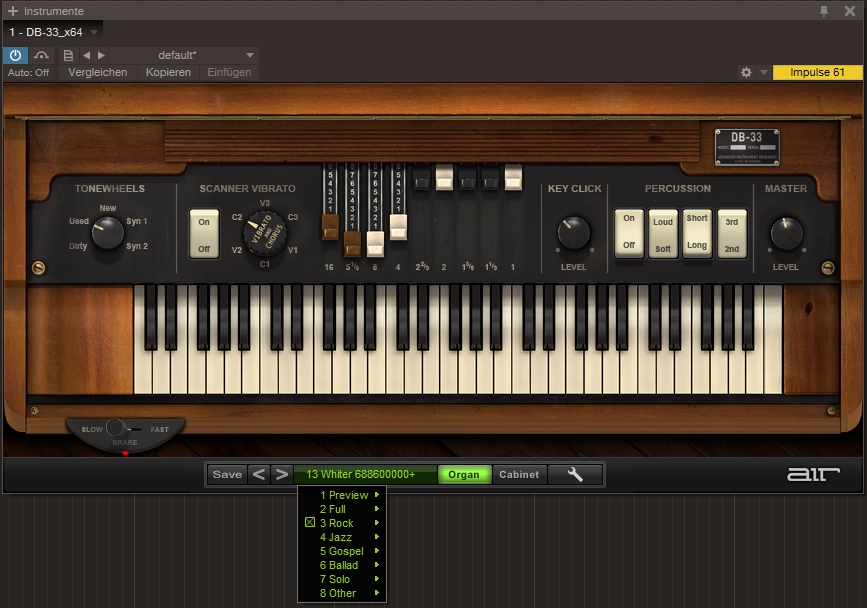Load next preset with right arrow icon
The height and width of the screenshot is (608, 867).
[101, 55]
